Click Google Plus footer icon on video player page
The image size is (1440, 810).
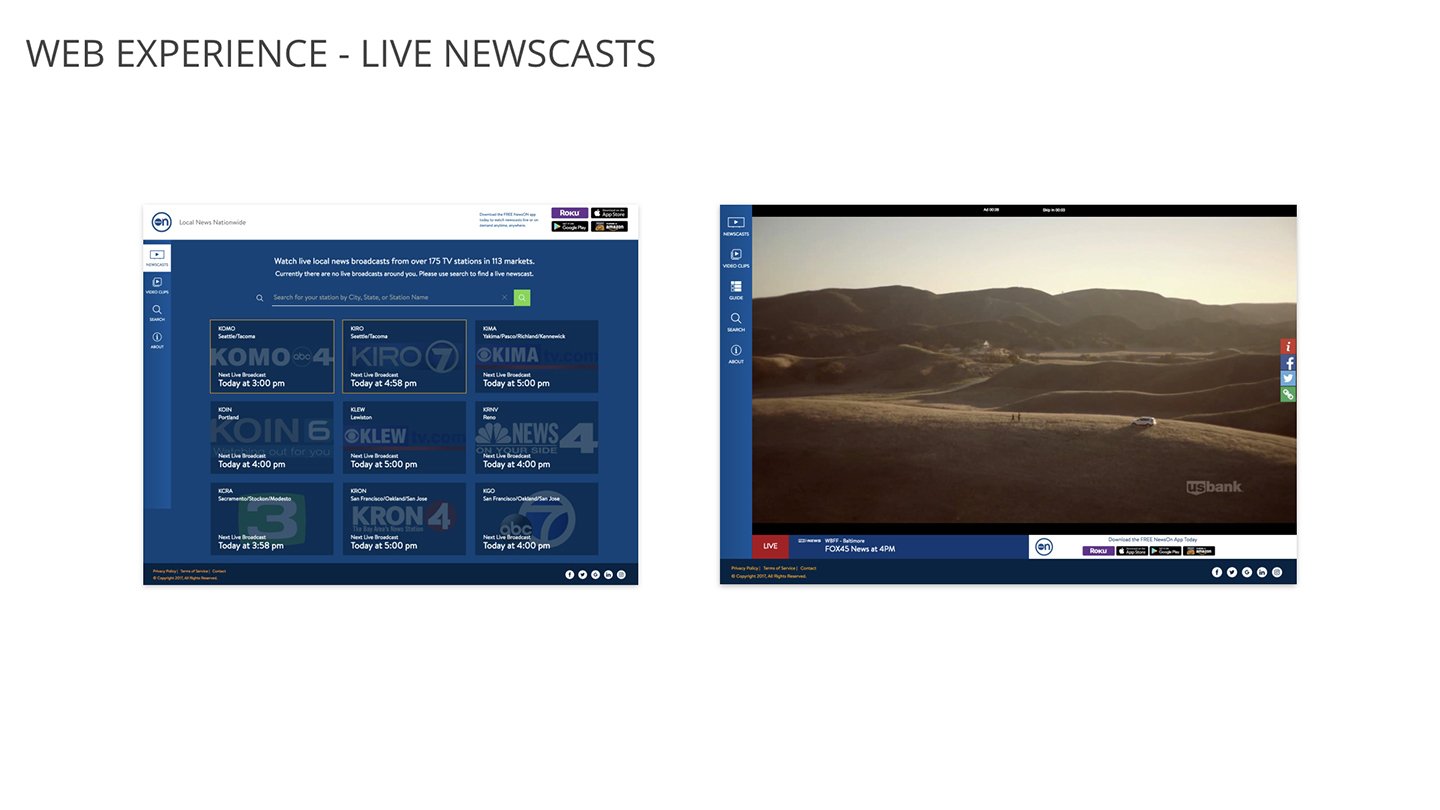pyautogui.click(x=1247, y=572)
